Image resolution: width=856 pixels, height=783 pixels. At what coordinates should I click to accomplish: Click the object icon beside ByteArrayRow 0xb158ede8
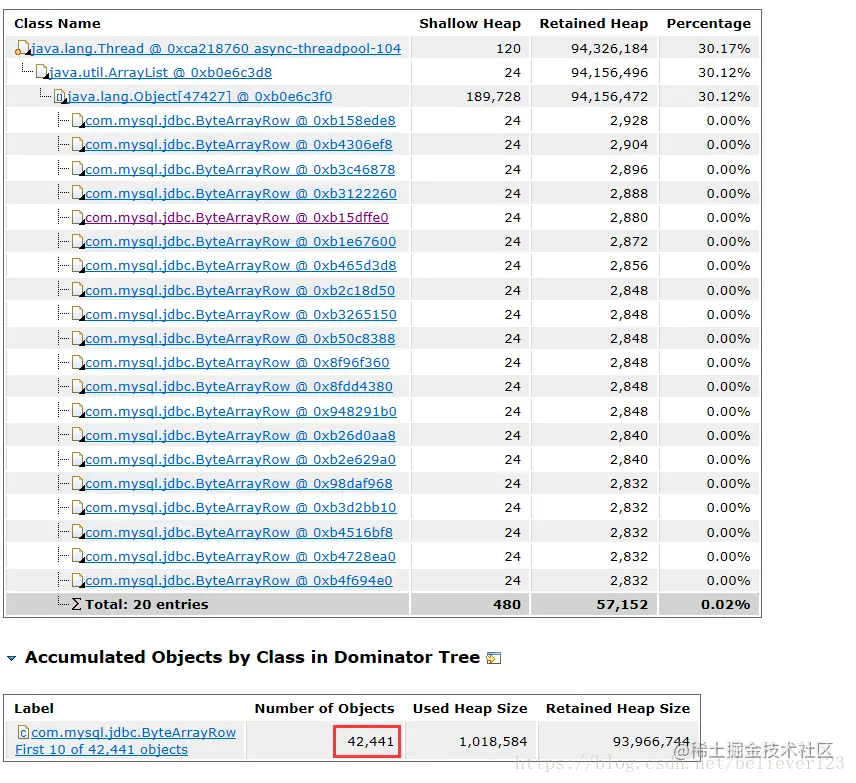point(78,121)
